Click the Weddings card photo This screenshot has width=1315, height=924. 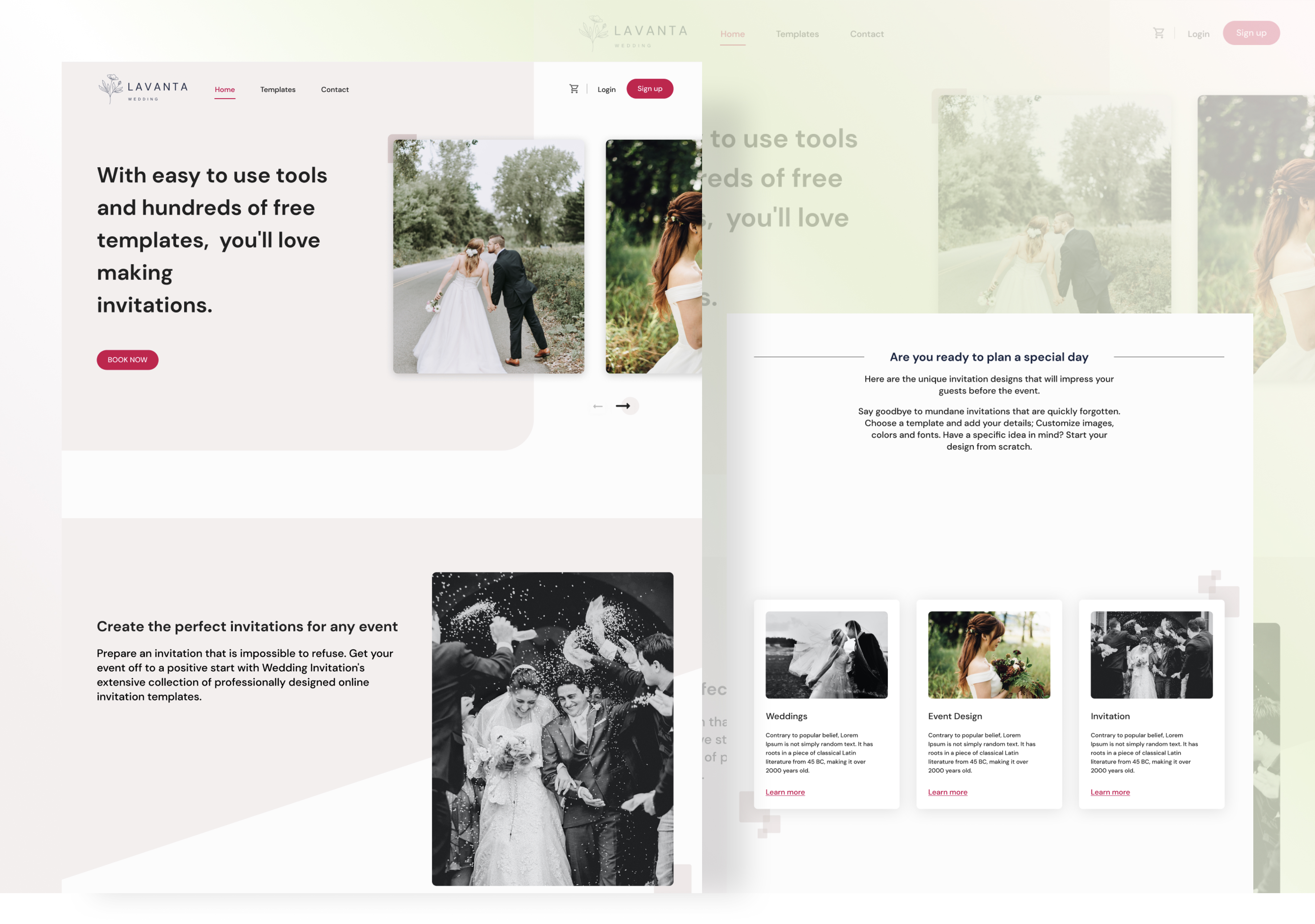click(x=826, y=655)
